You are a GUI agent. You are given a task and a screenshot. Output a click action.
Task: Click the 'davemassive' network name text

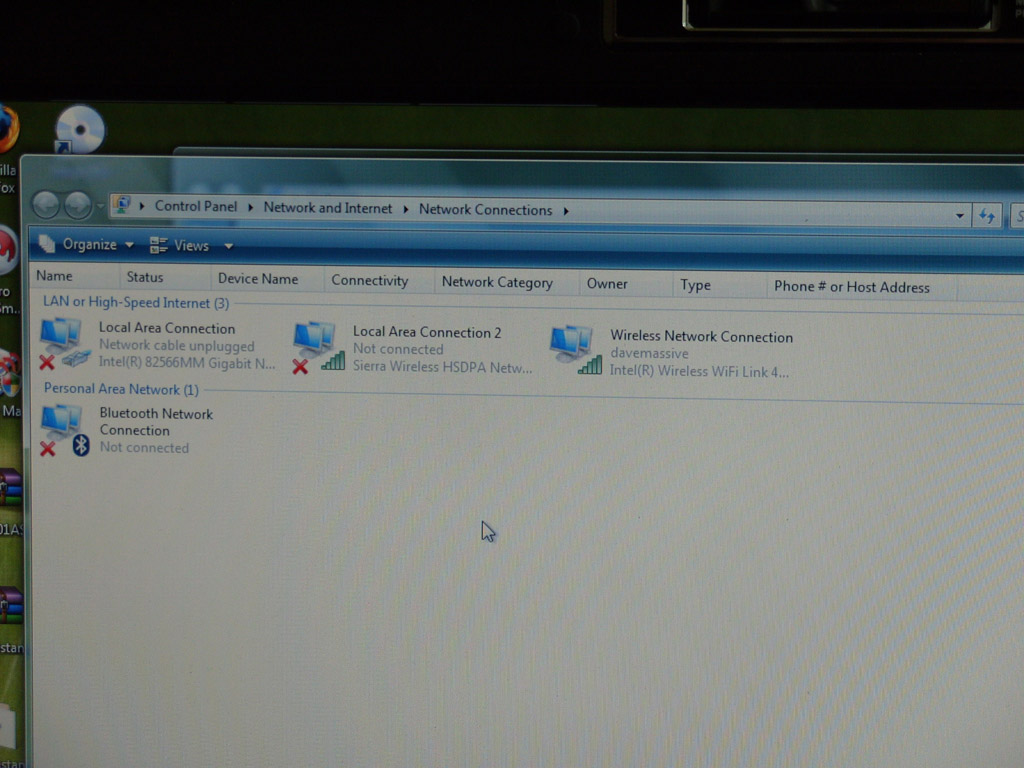[x=649, y=353]
